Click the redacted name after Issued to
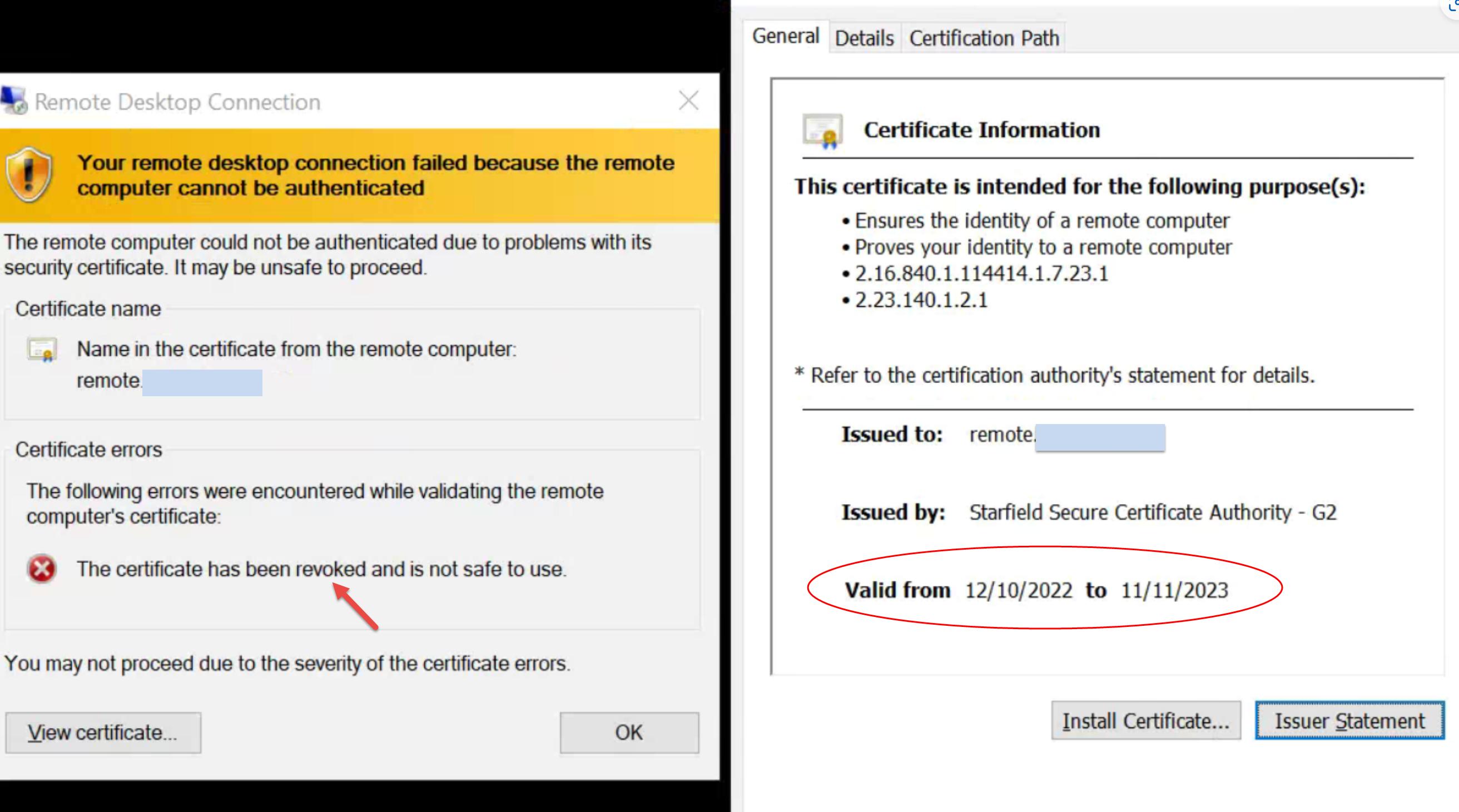 [x=1099, y=438]
